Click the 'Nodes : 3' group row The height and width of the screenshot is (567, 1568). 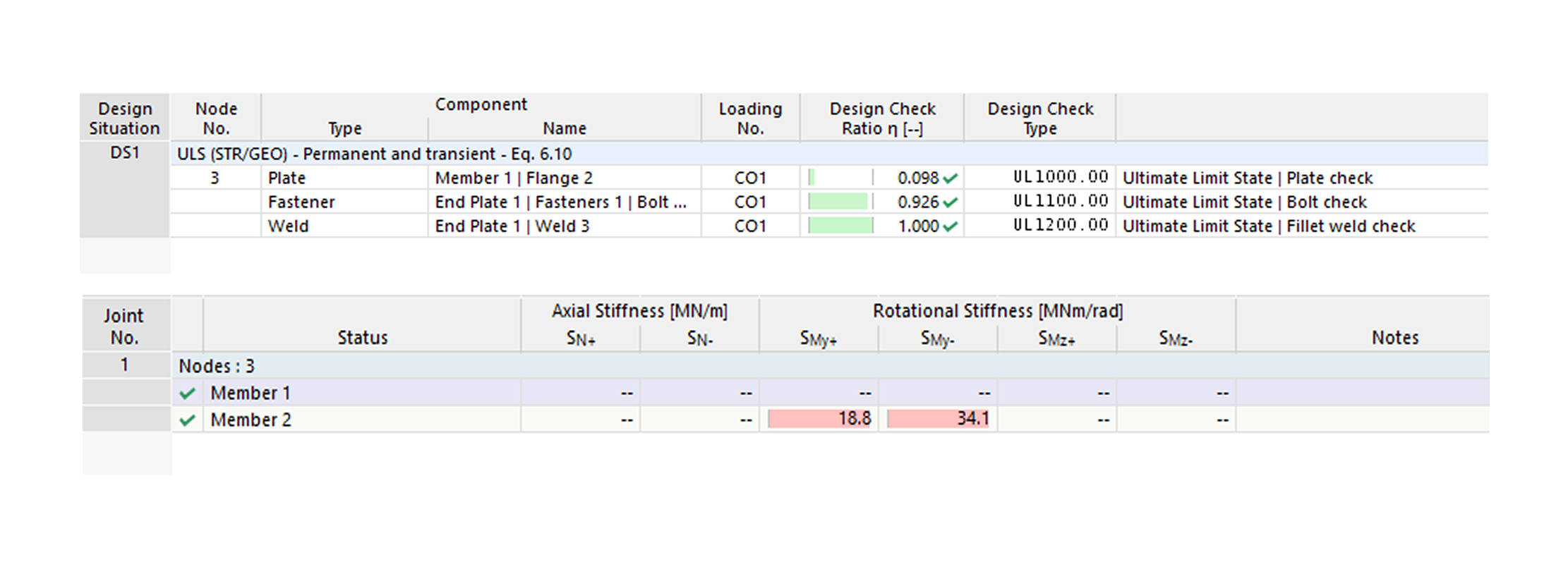click(831, 366)
